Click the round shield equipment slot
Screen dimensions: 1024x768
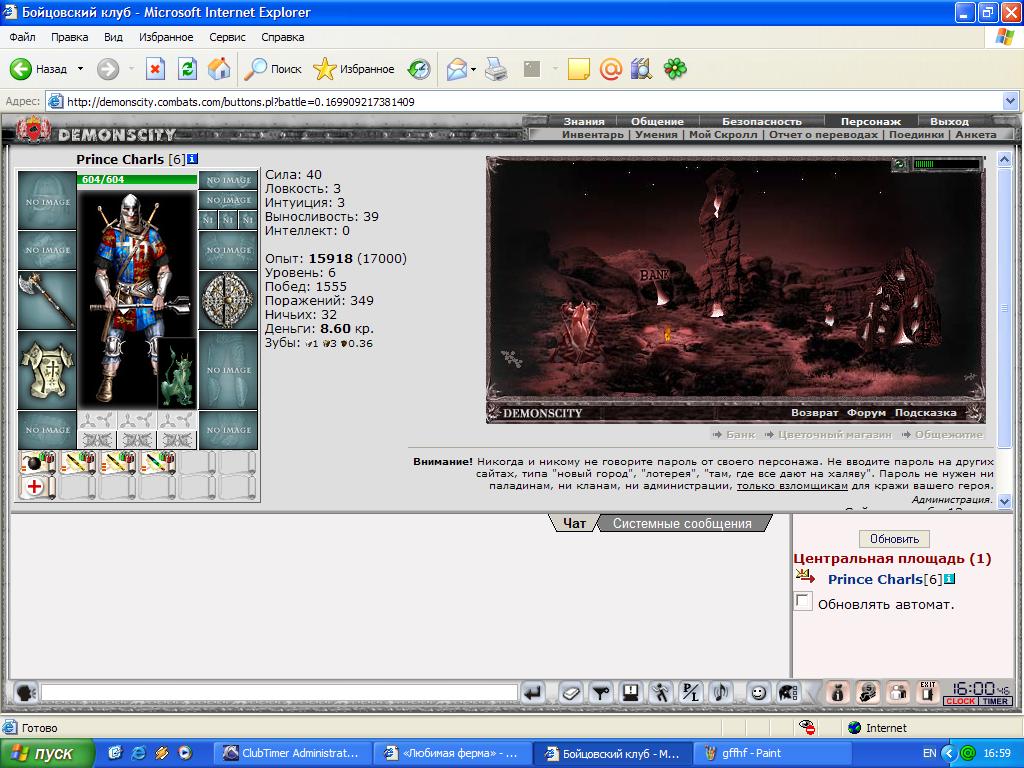(x=228, y=300)
